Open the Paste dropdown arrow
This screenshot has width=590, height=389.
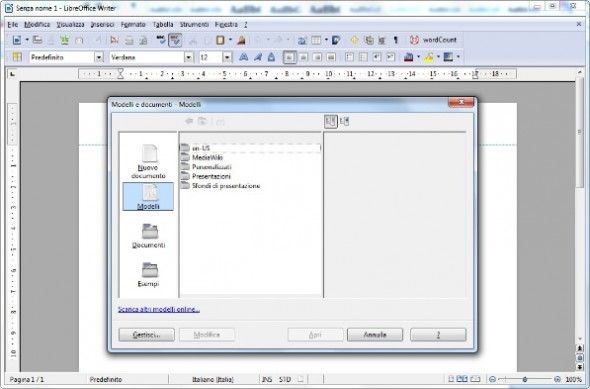click(x=230, y=40)
